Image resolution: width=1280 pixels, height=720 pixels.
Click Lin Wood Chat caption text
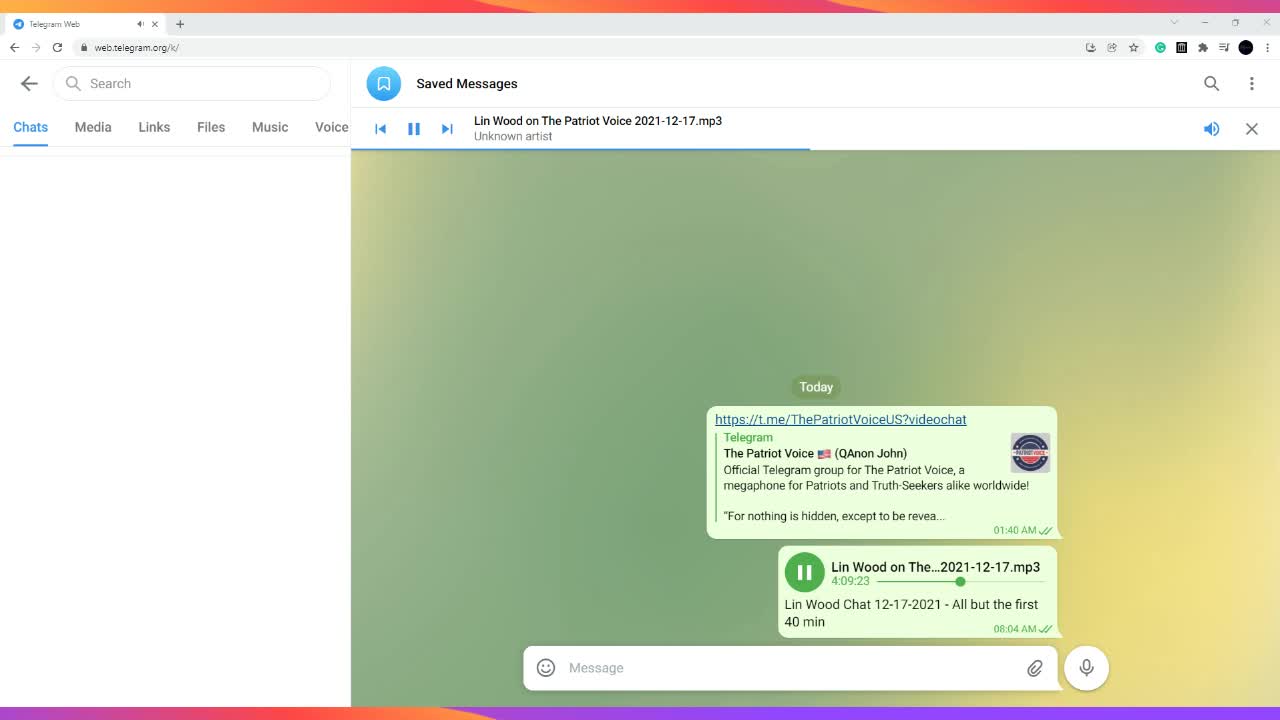911,613
